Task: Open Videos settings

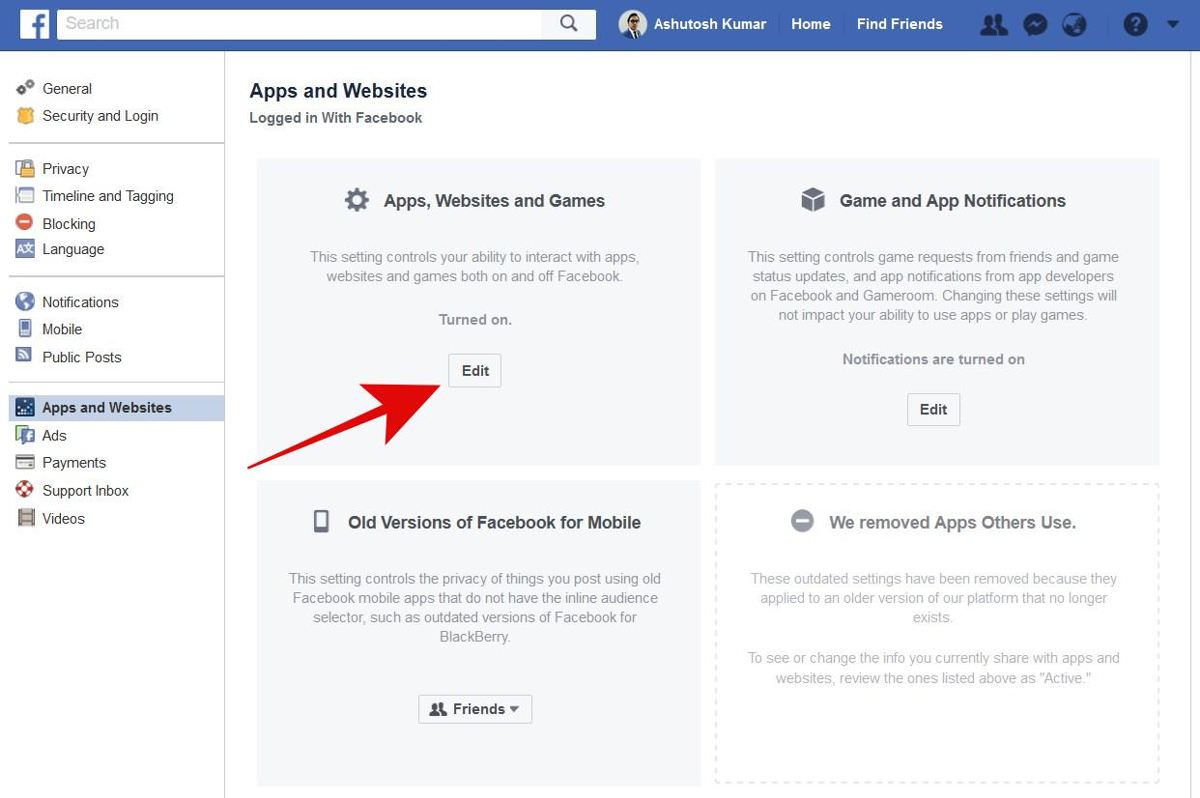Action: click(x=63, y=518)
